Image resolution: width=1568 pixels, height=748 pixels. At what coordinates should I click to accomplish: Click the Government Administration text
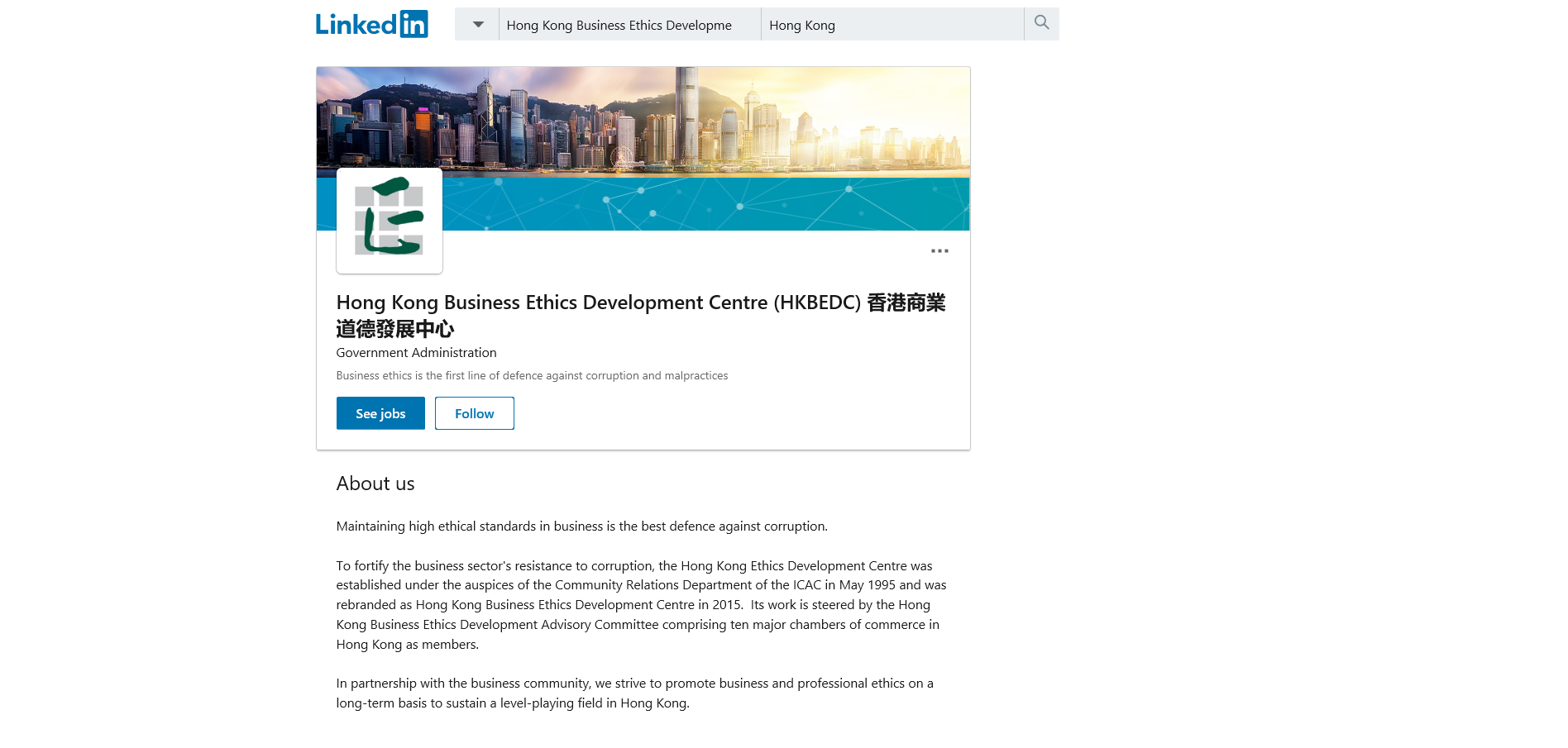click(x=417, y=352)
